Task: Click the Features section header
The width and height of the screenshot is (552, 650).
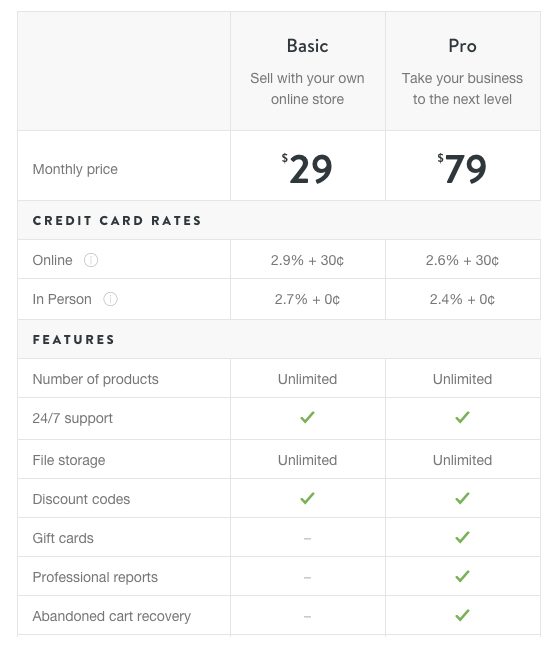Action: (x=74, y=340)
